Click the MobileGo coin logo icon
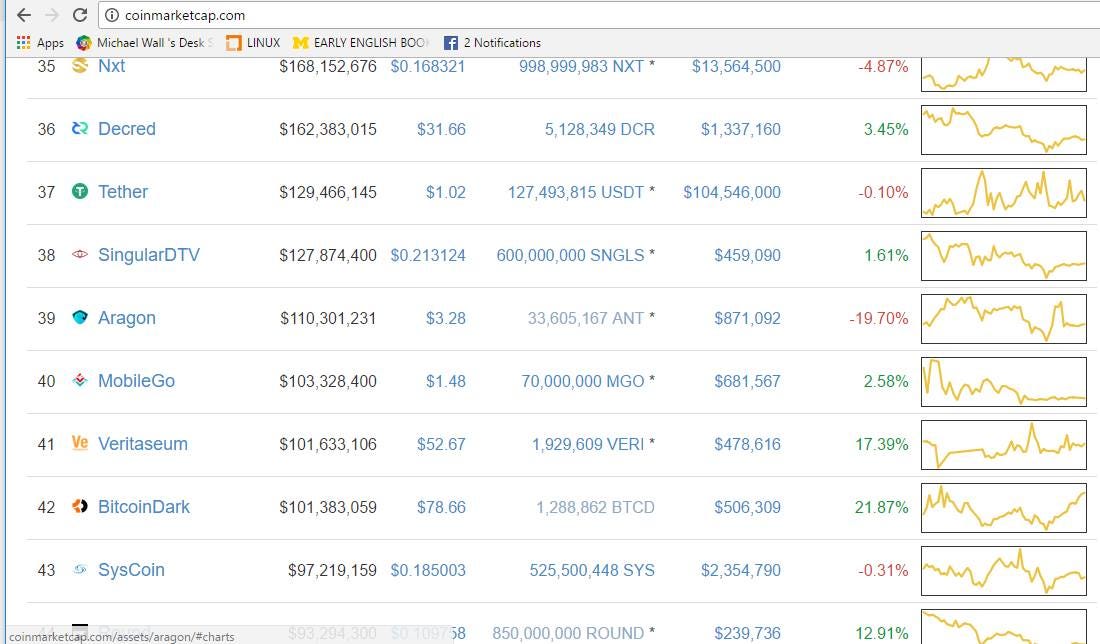The height and width of the screenshot is (644, 1100). [x=80, y=380]
